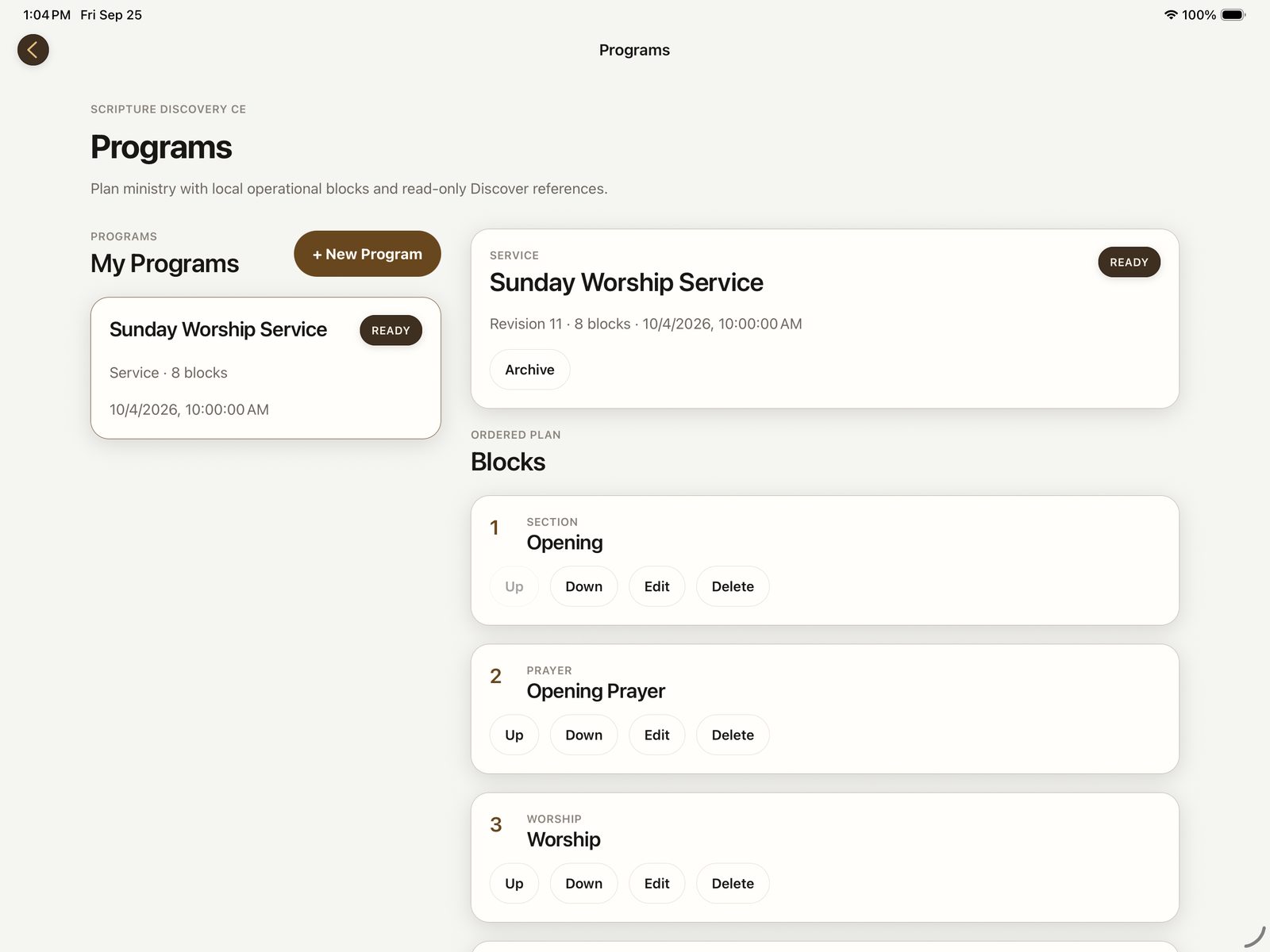Tap READY badge in the service detail header

1129,262
